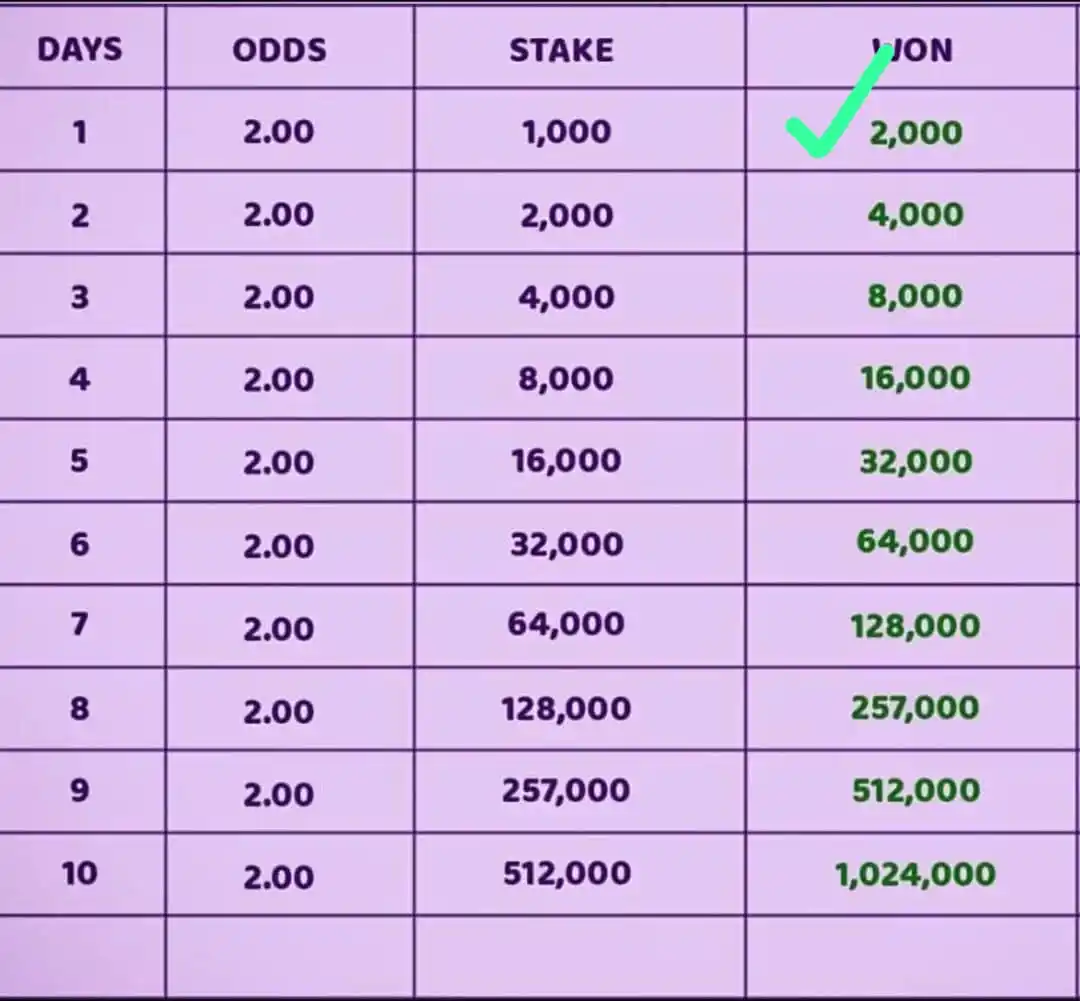Select day 10 row number
This screenshot has height=1001, width=1080.
coord(79,873)
